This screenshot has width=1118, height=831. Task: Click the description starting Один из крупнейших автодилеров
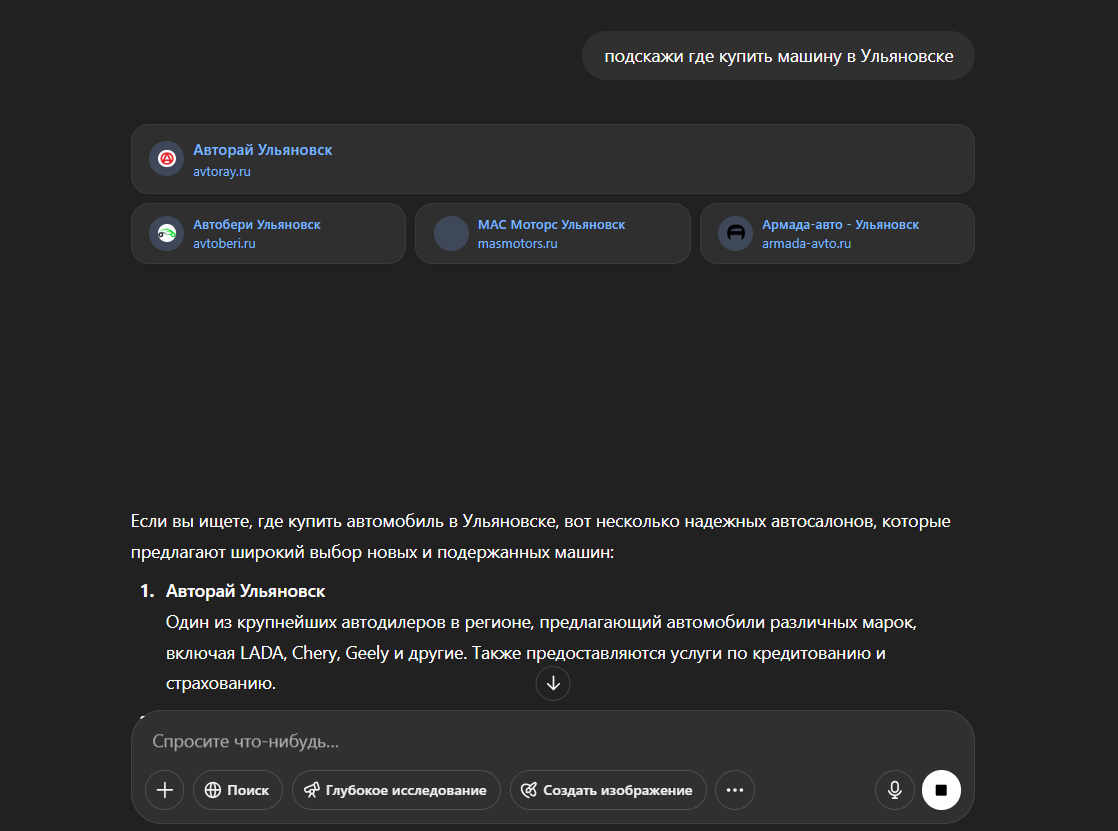[541, 653]
